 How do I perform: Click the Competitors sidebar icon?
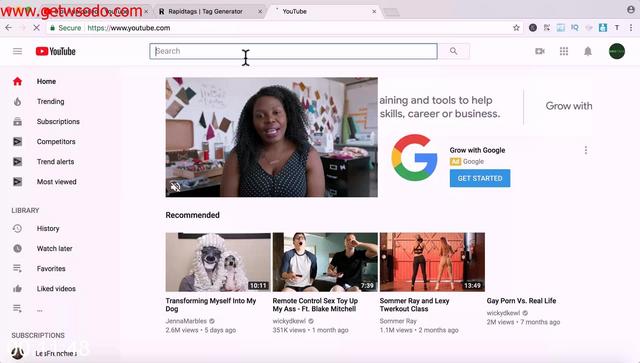(x=17, y=141)
